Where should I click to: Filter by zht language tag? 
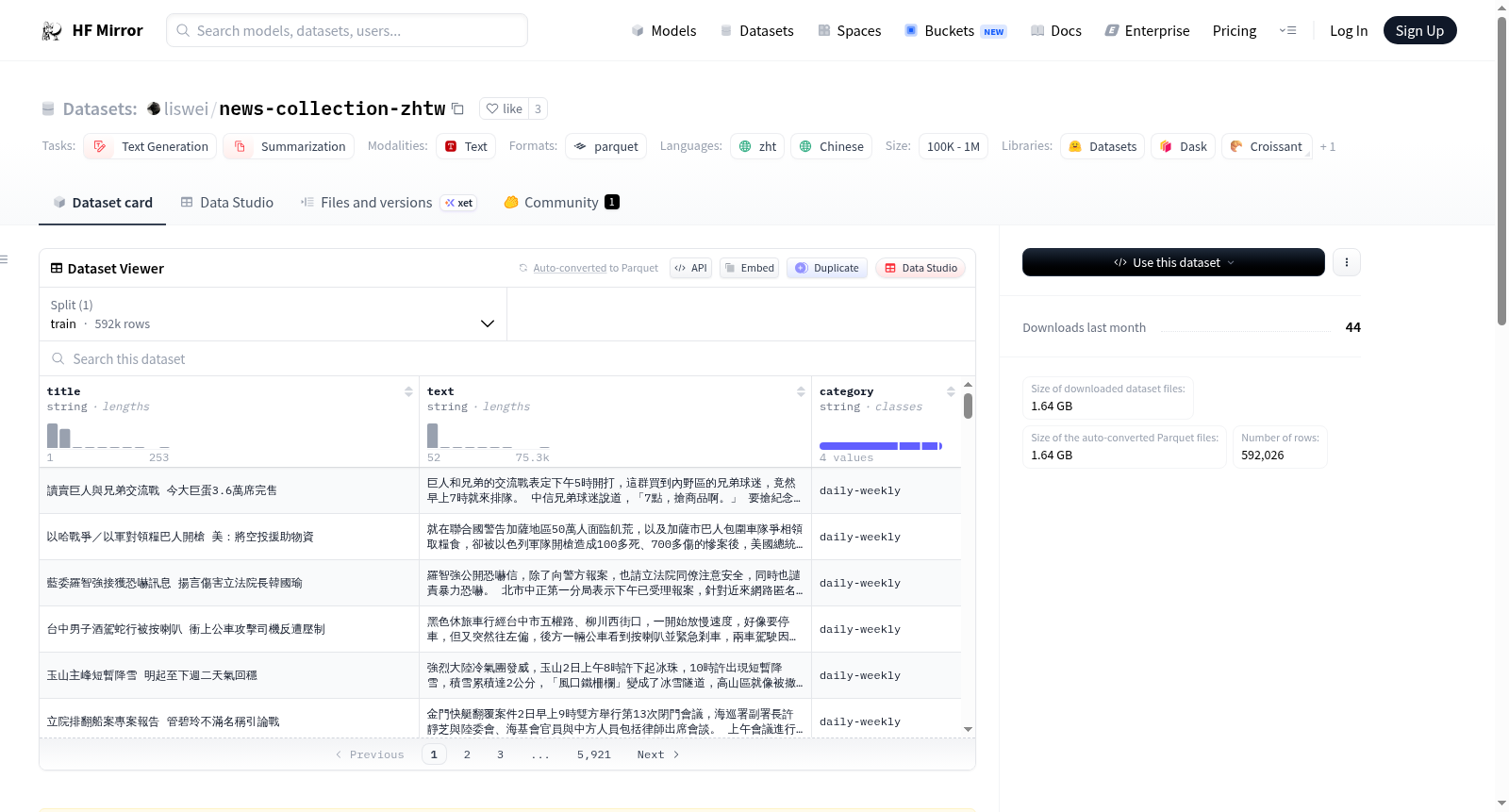pos(757,146)
